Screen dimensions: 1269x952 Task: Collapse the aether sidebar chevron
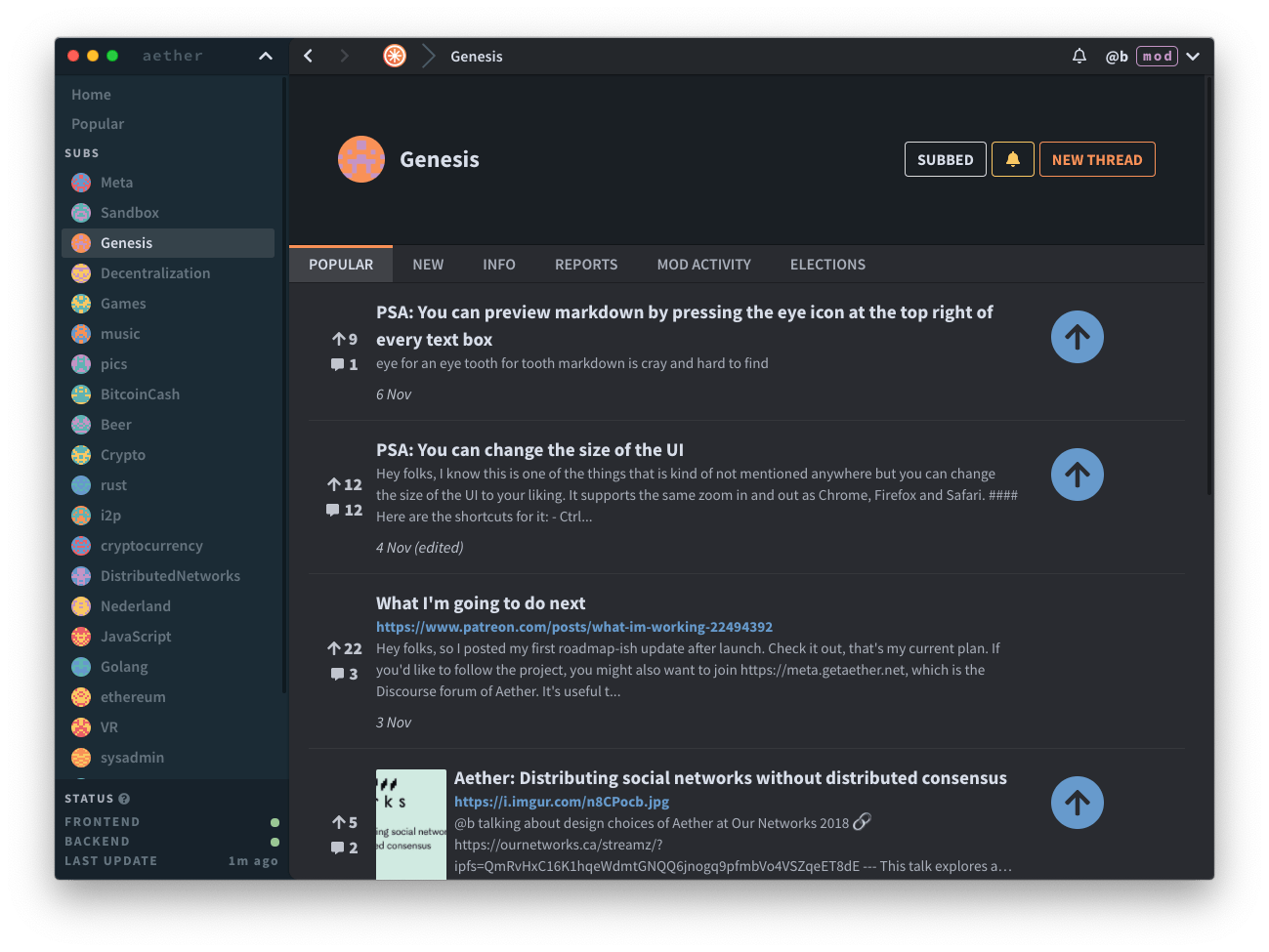pos(265,57)
